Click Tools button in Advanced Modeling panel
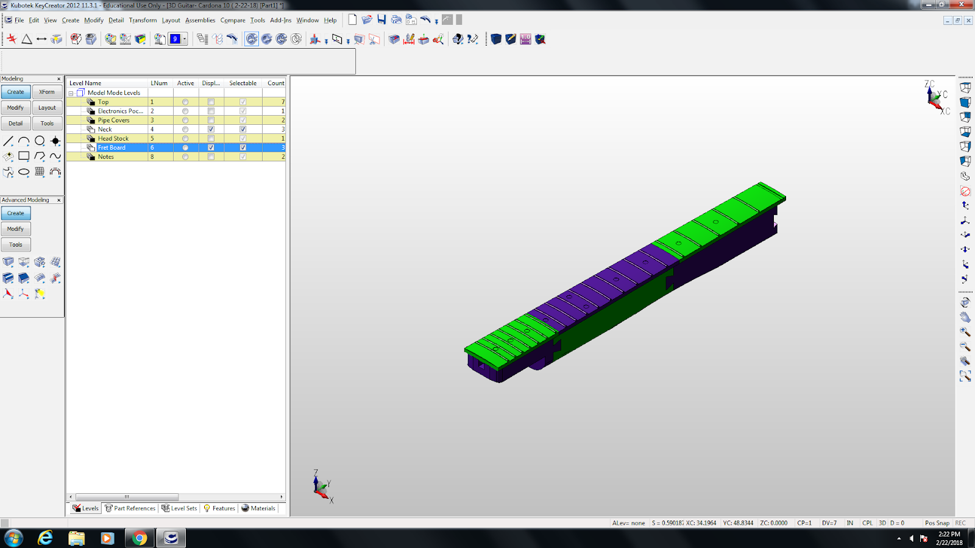Image resolution: width=975 pixels, height=548 pixels. pyautogui.click(x=16, y=244)
